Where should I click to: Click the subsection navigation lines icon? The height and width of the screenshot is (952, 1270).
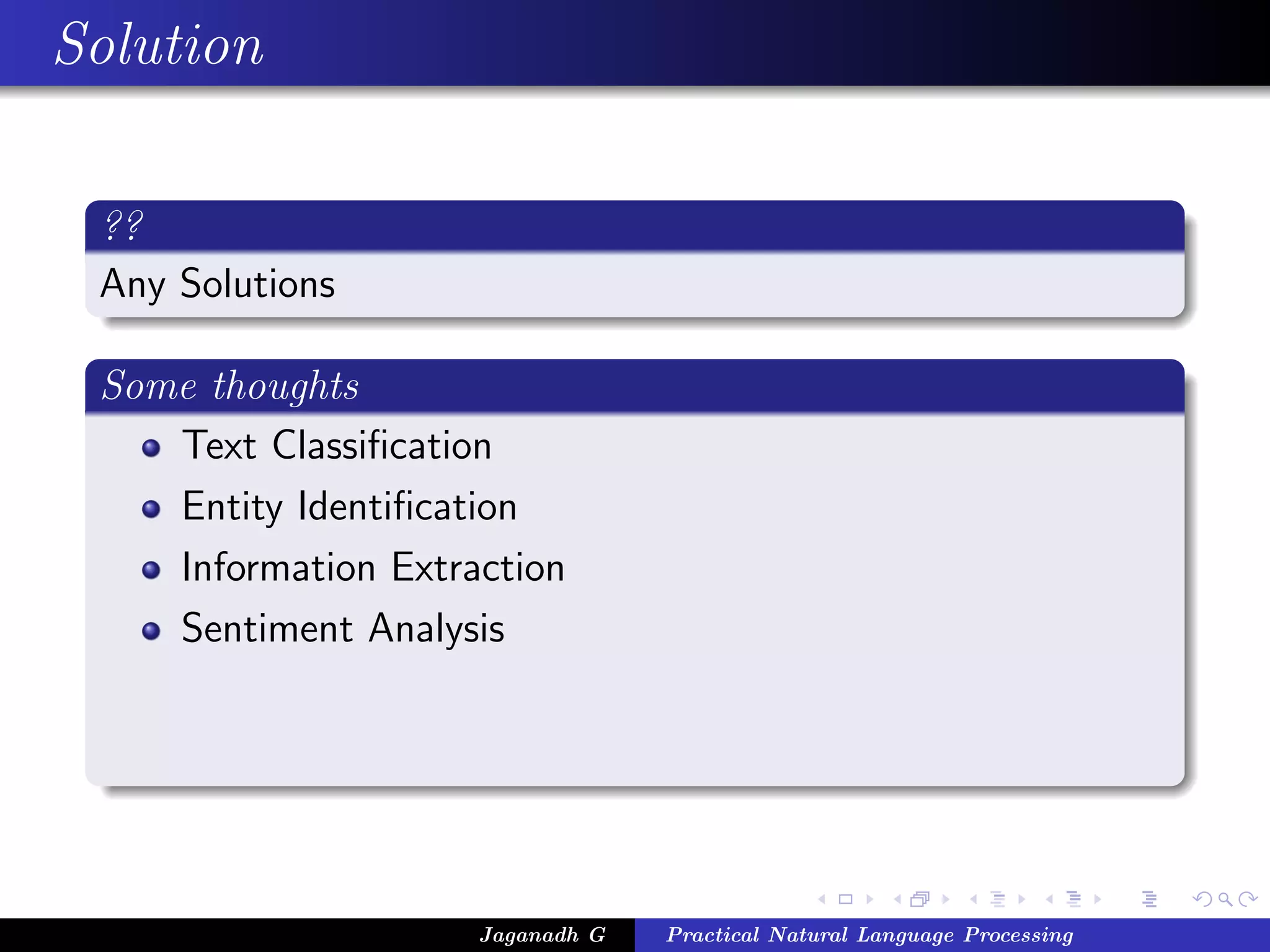[997, 899]
